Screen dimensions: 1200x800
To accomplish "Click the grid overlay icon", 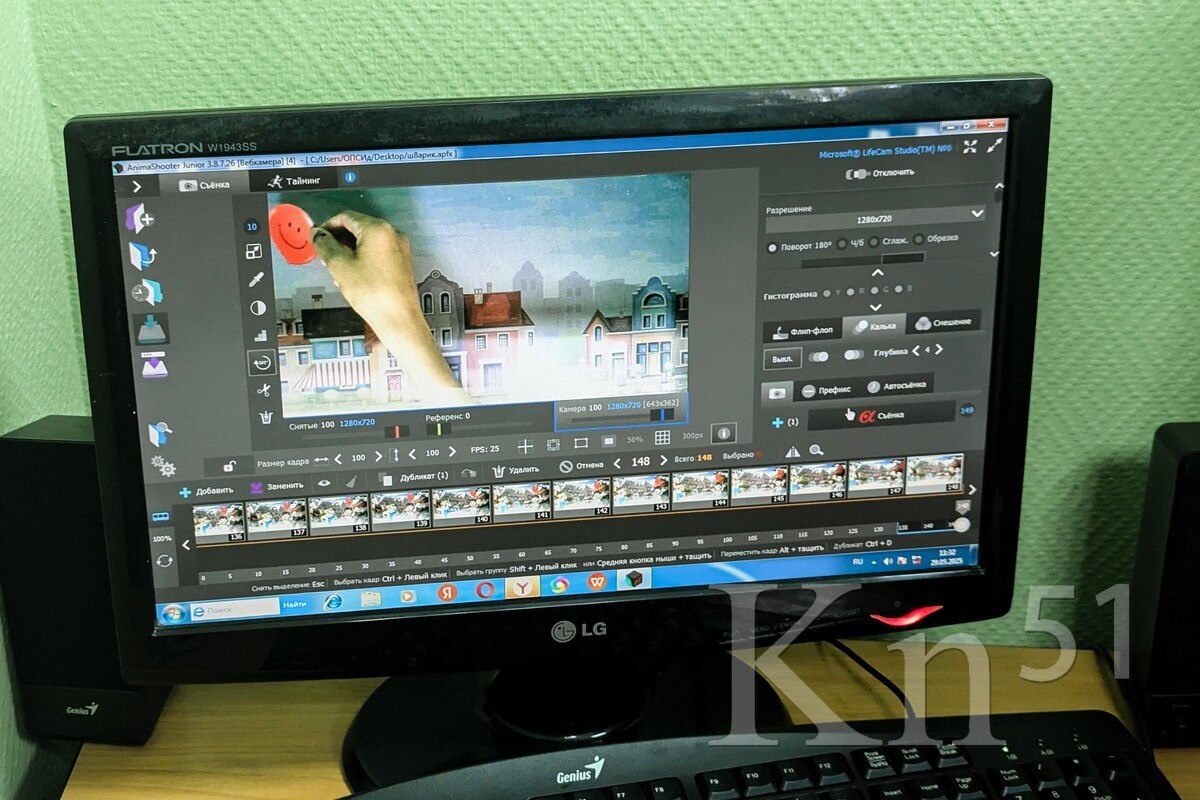I will 662,438.
